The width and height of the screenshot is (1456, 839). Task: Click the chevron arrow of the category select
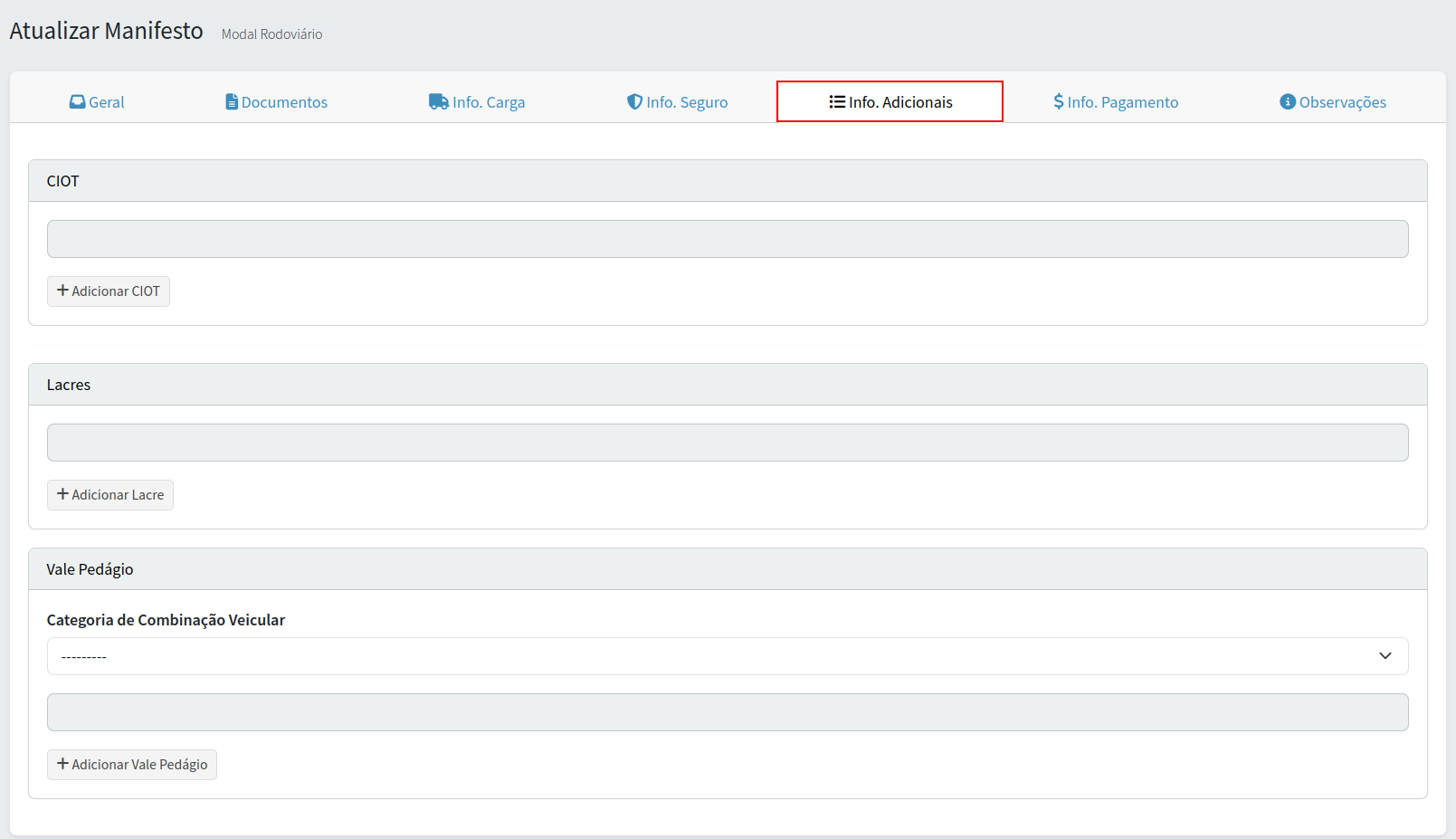[1385, 656]
